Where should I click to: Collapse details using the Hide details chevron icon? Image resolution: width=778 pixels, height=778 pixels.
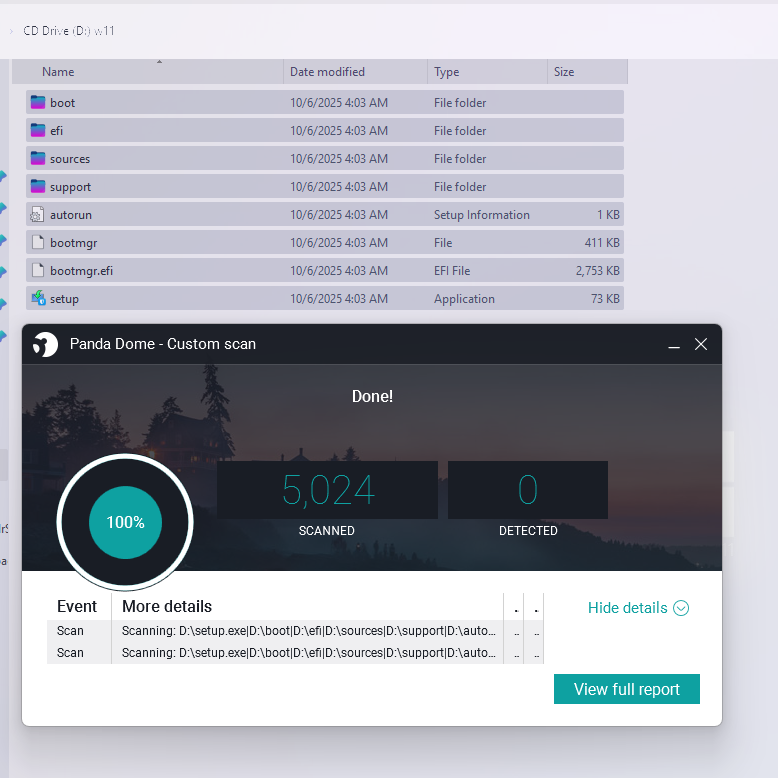coord(681,608)
